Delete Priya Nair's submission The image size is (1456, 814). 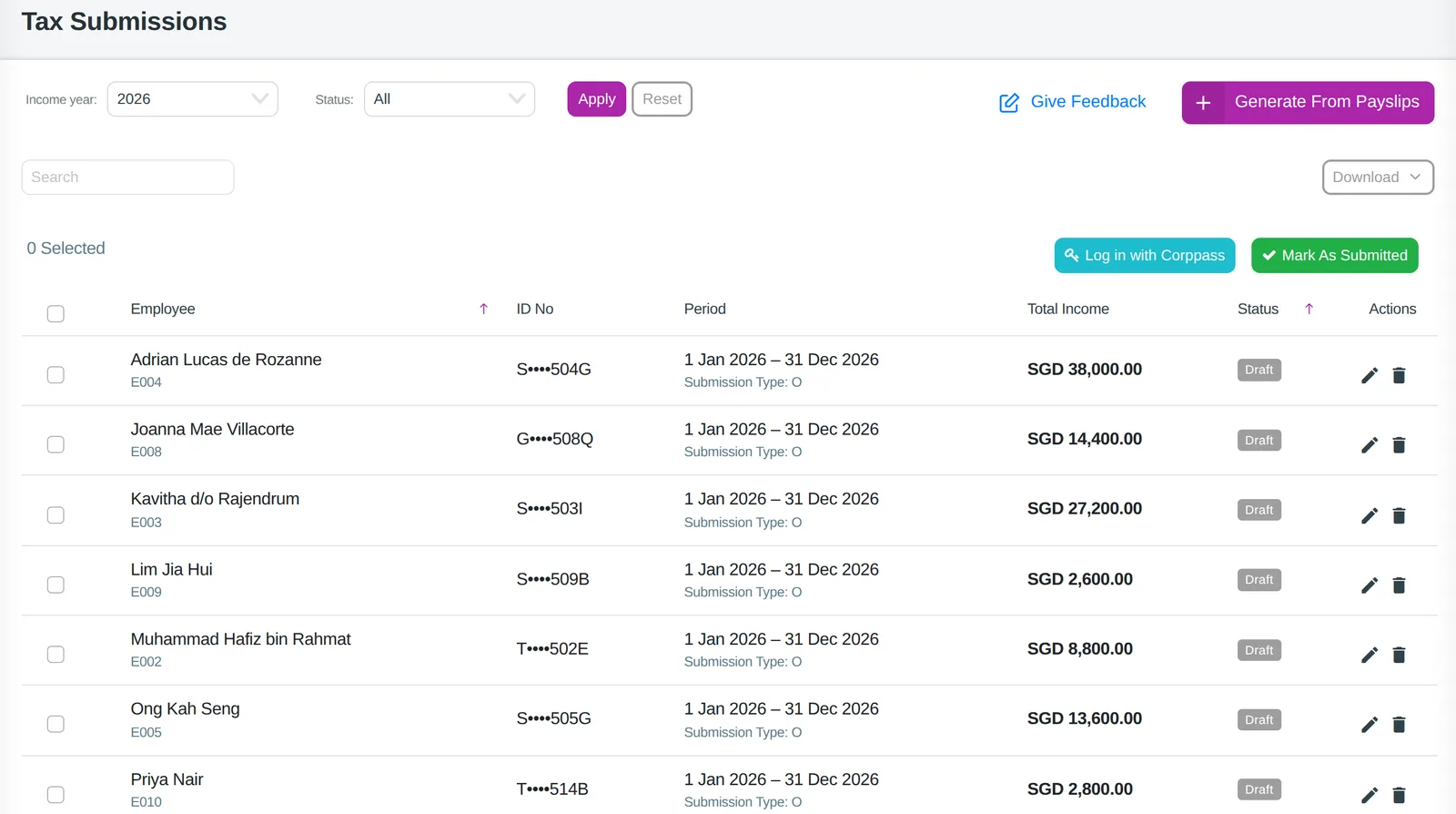(x=1399, y=795)
